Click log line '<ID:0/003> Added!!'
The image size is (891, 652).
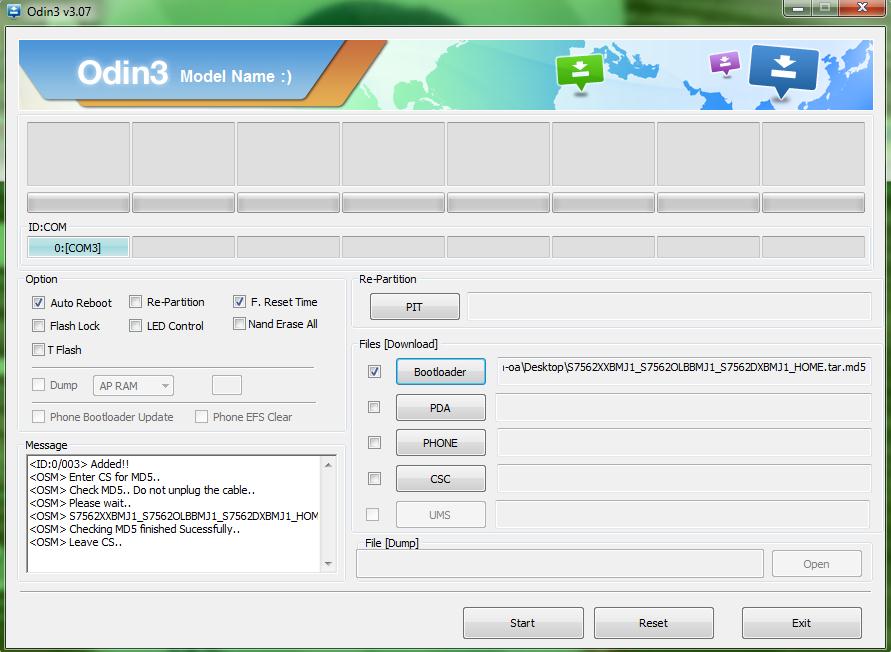(x=79, y=464)
